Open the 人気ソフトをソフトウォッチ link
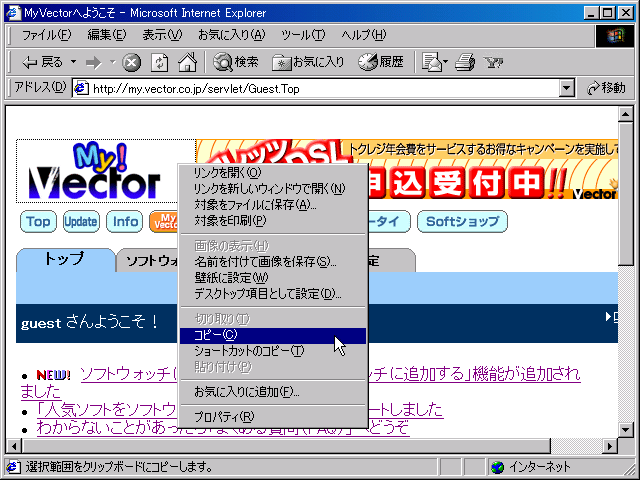This screenshot has height=480, width=640. click(107, 409)
